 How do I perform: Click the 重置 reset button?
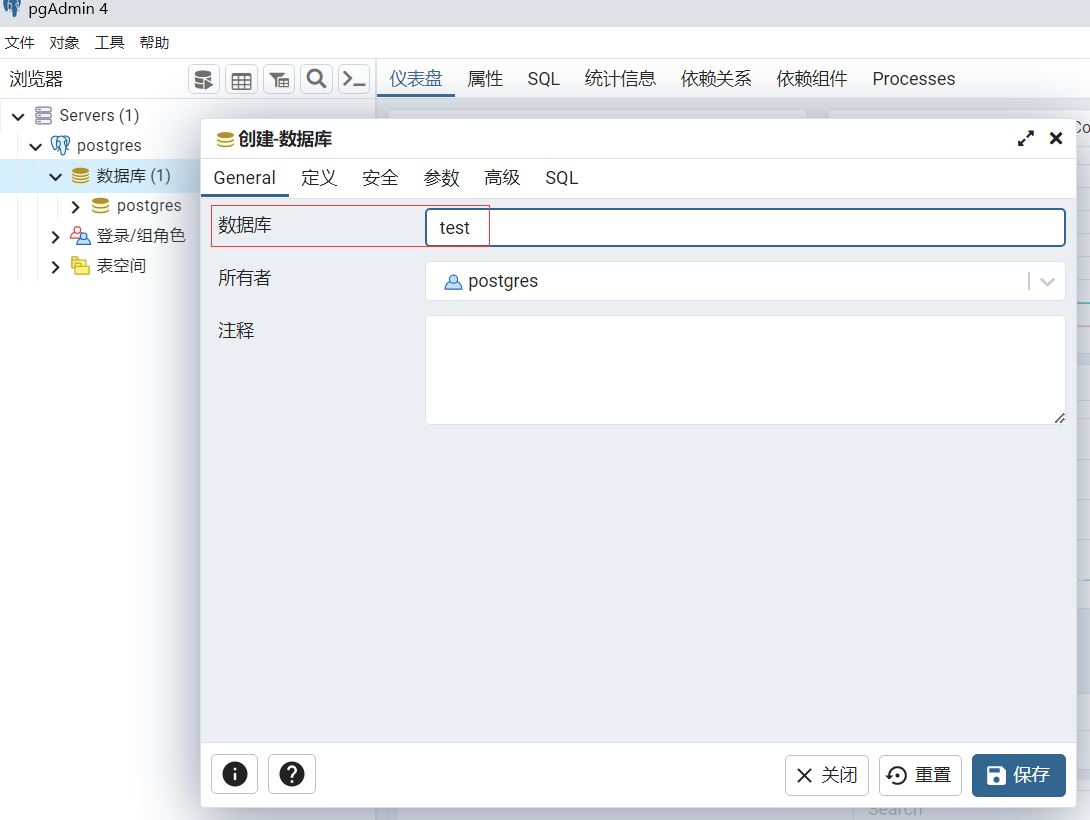pyautogui.click(x=920, y=775)
